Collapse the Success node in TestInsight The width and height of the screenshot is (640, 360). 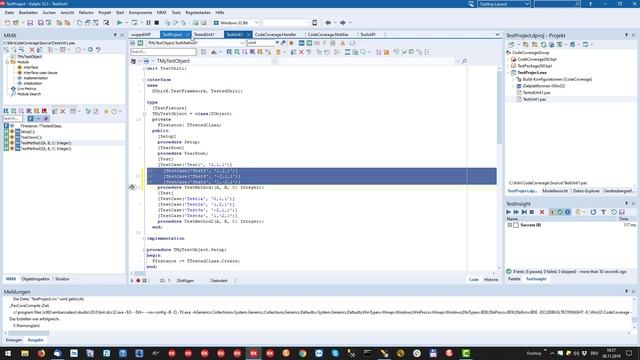510,225
